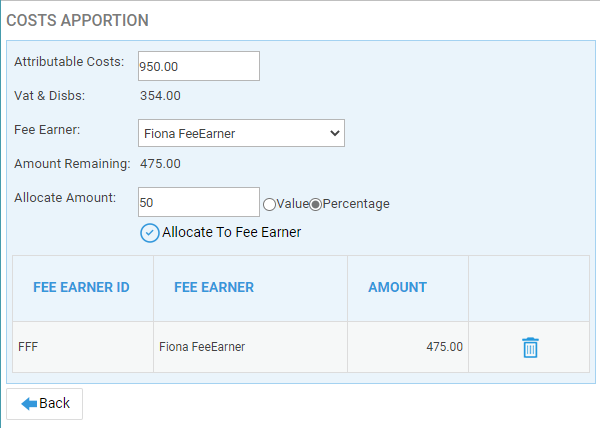Select the Percentage radio option
The image size is (600, 428).
pos(315,204)
